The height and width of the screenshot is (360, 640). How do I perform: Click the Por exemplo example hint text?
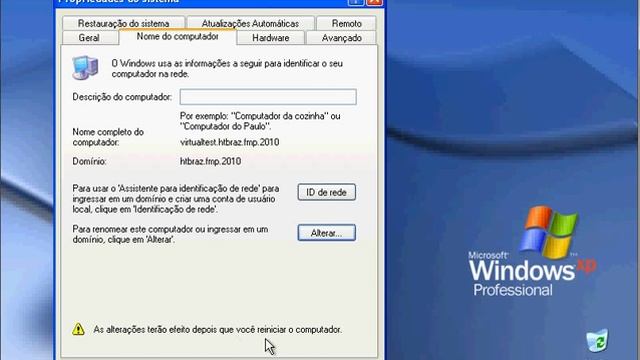tap(260, 121)
